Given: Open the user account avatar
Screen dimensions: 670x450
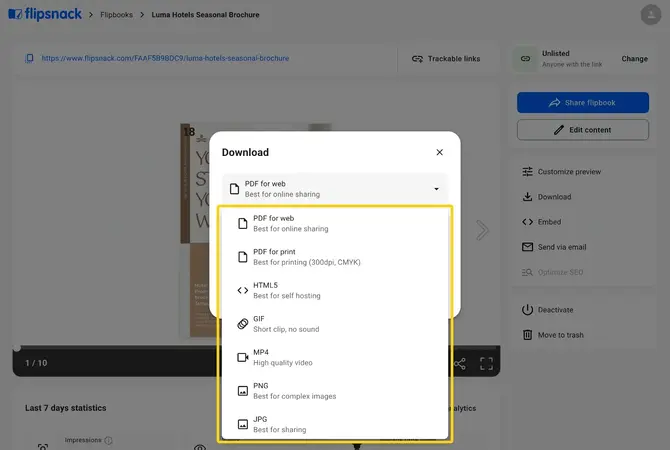Looking at the screenshot, I should (x=651, y=15).
